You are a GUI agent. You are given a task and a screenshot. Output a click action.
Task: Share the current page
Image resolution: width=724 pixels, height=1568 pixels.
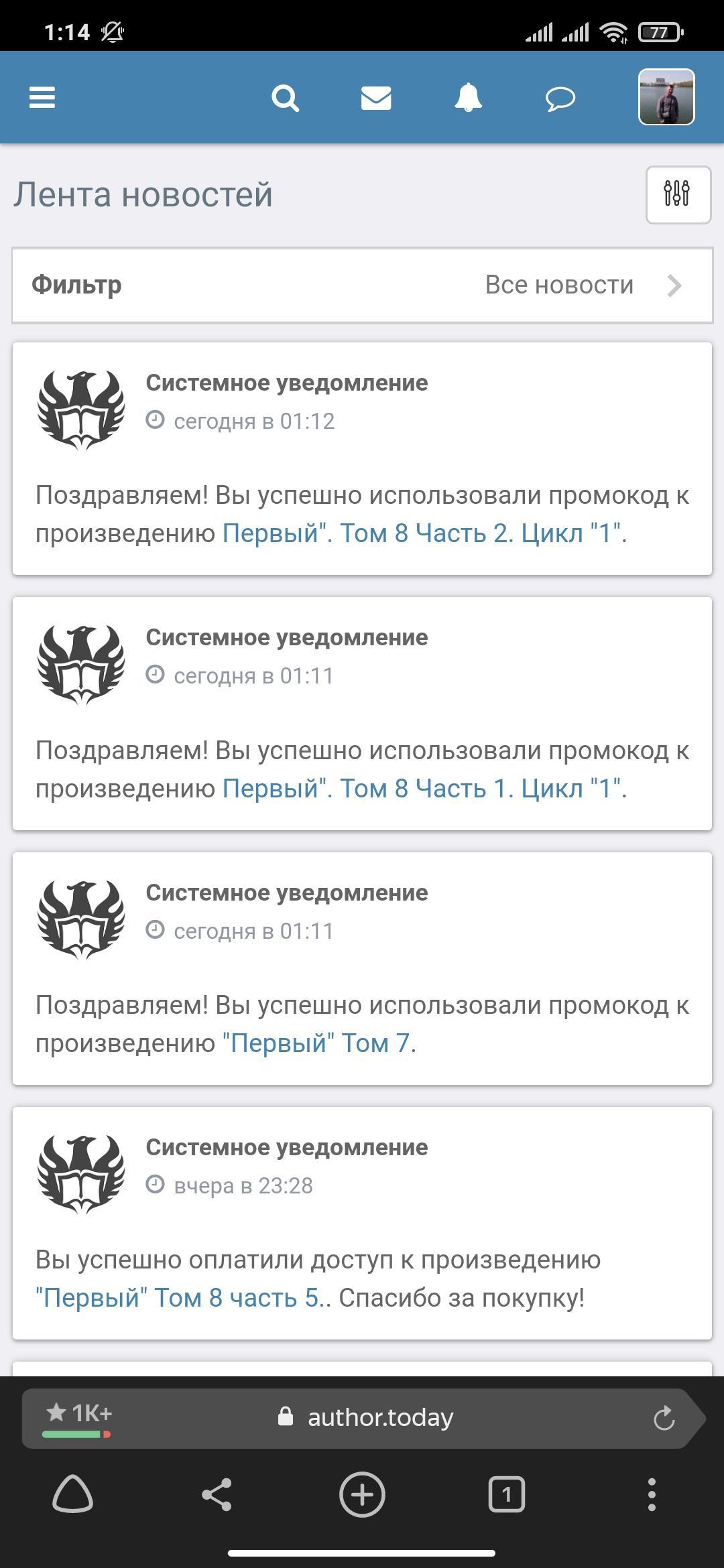pos(217,1494)
